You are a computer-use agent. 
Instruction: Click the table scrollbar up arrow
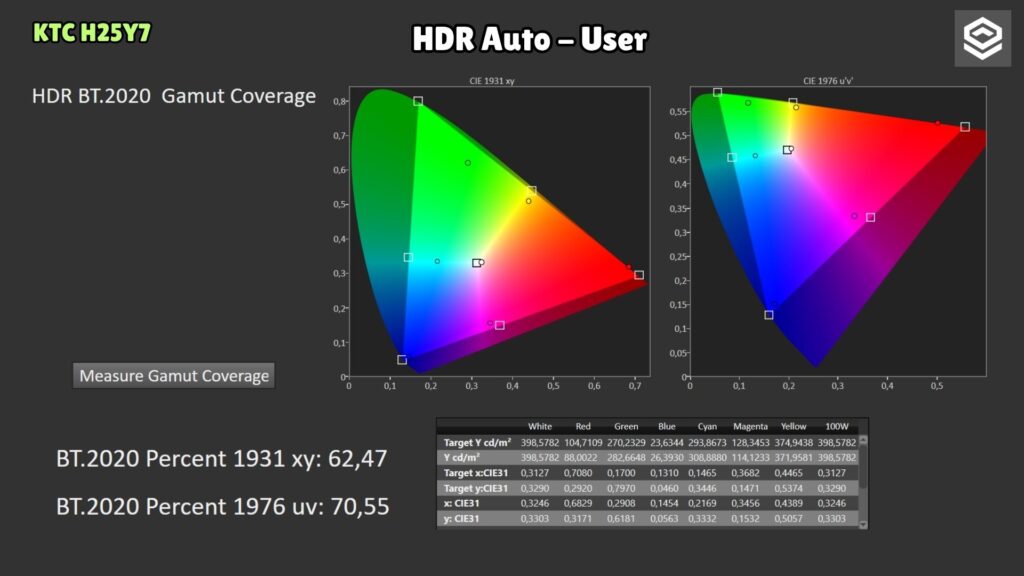pyautogui.click(x=863, y=441)
